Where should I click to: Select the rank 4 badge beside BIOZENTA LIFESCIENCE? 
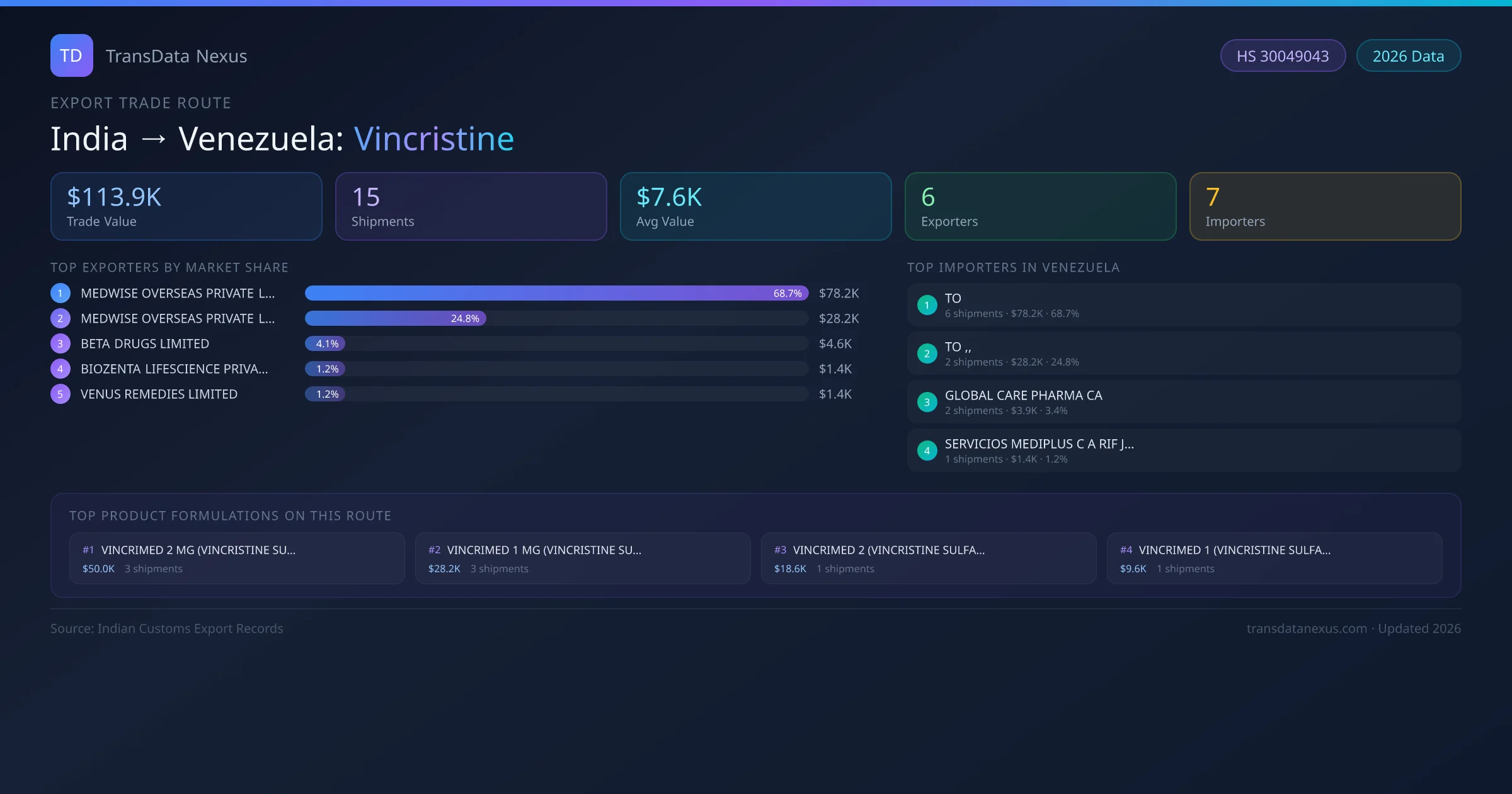tap(60, 369)
